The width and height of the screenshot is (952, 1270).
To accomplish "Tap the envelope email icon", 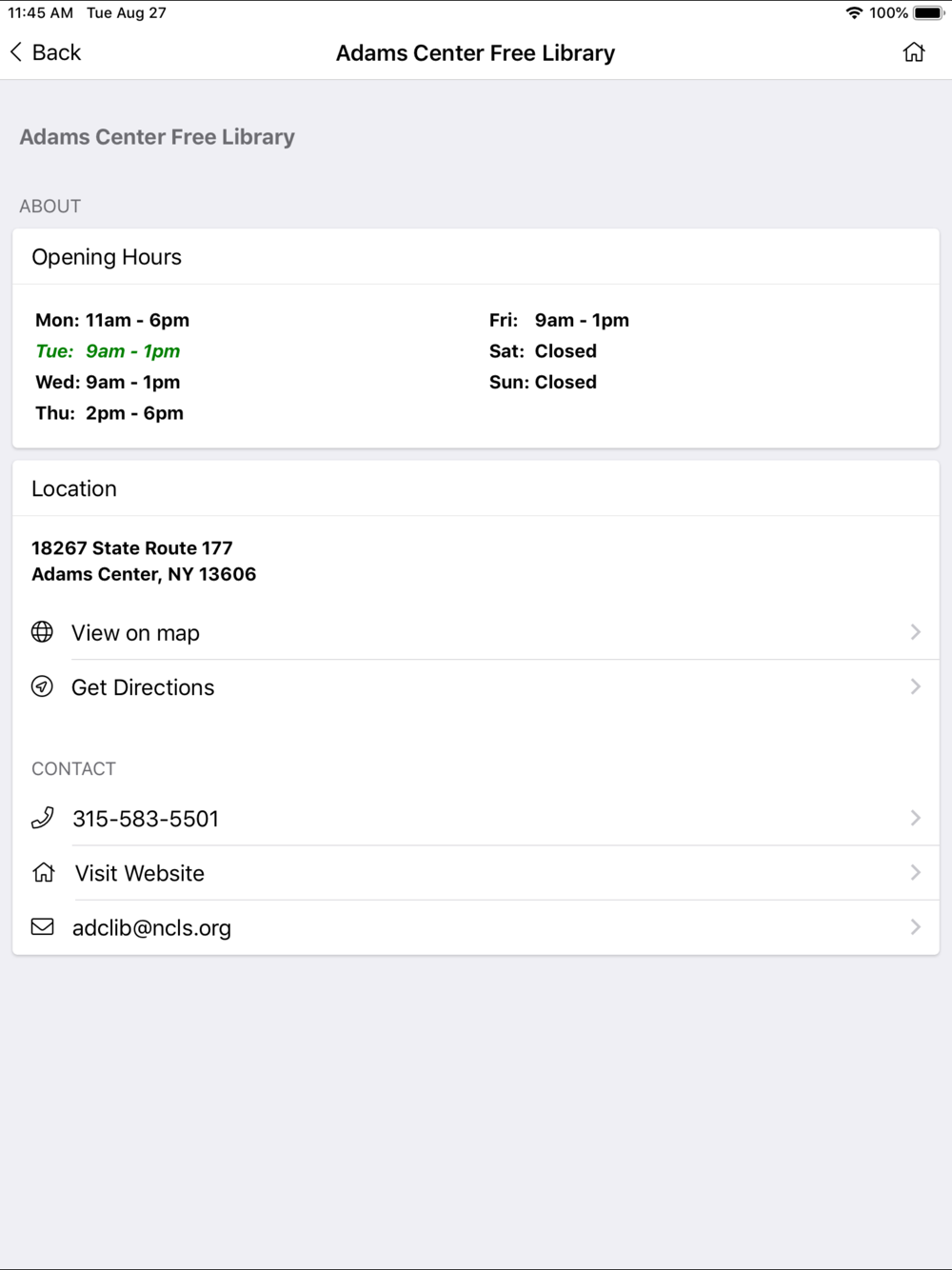I will pos(42,926).
